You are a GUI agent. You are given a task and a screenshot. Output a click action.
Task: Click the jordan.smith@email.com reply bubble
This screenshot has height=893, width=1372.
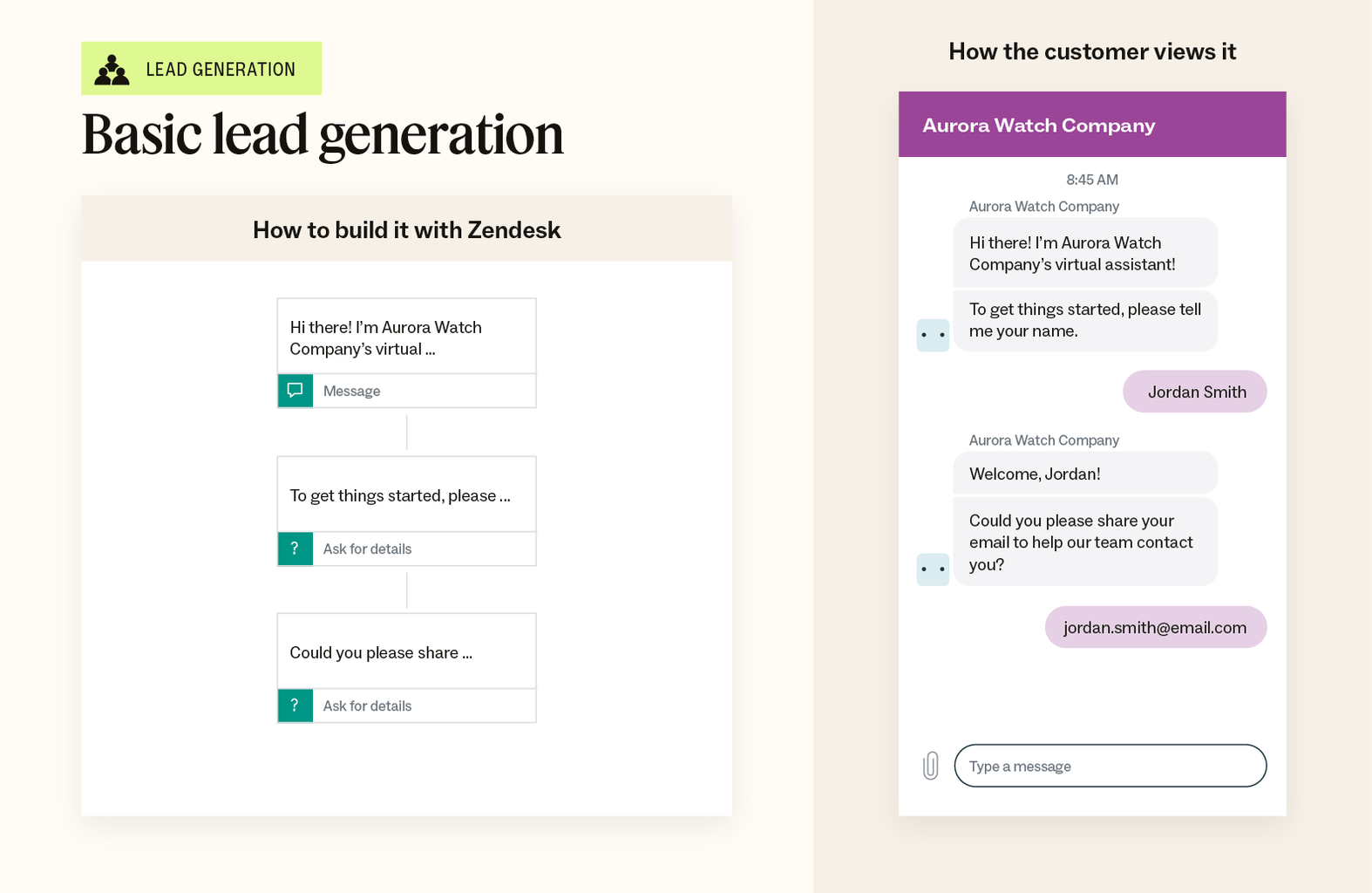[x=1155, y=627]
